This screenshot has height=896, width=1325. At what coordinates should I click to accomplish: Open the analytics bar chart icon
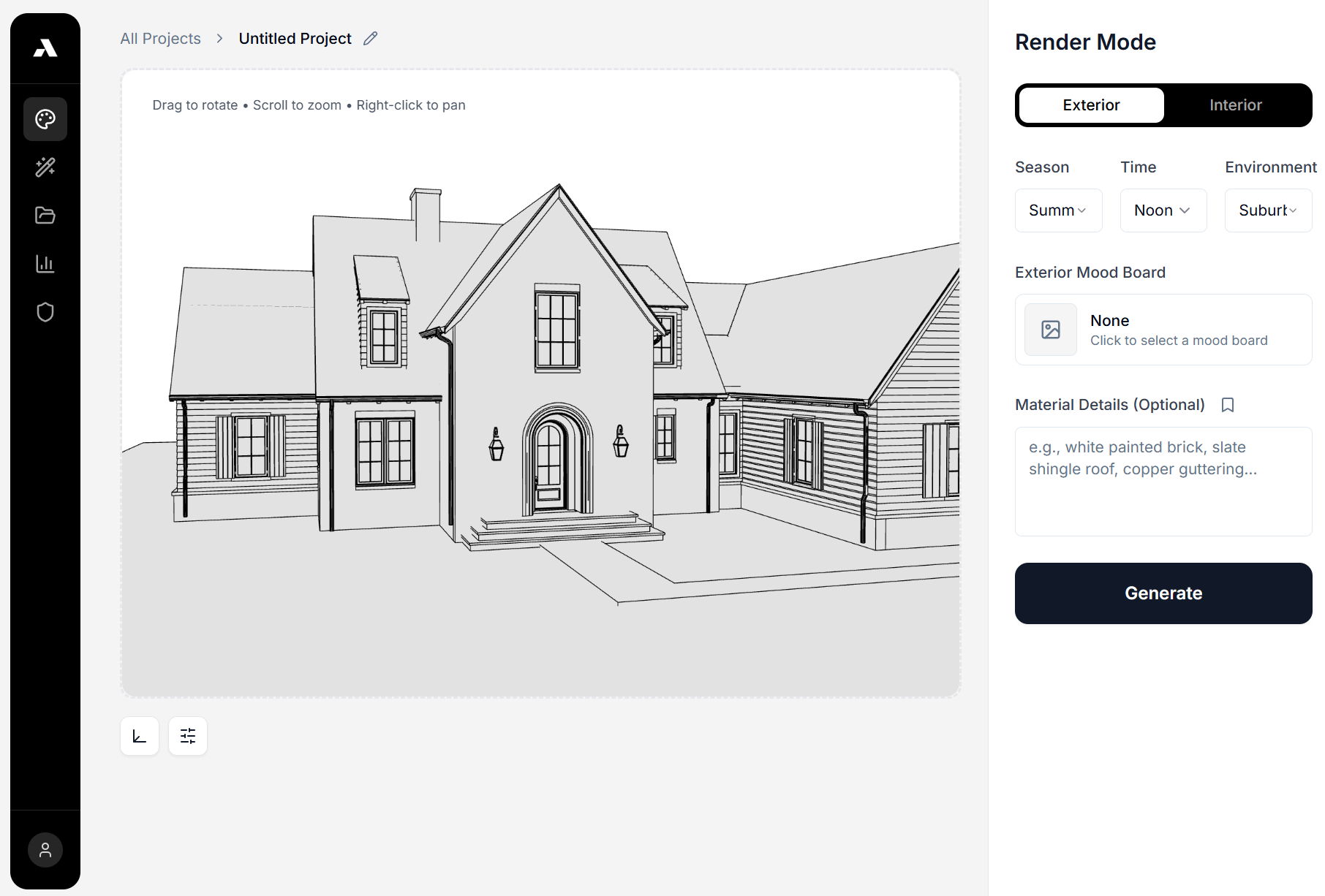(45, 264)
